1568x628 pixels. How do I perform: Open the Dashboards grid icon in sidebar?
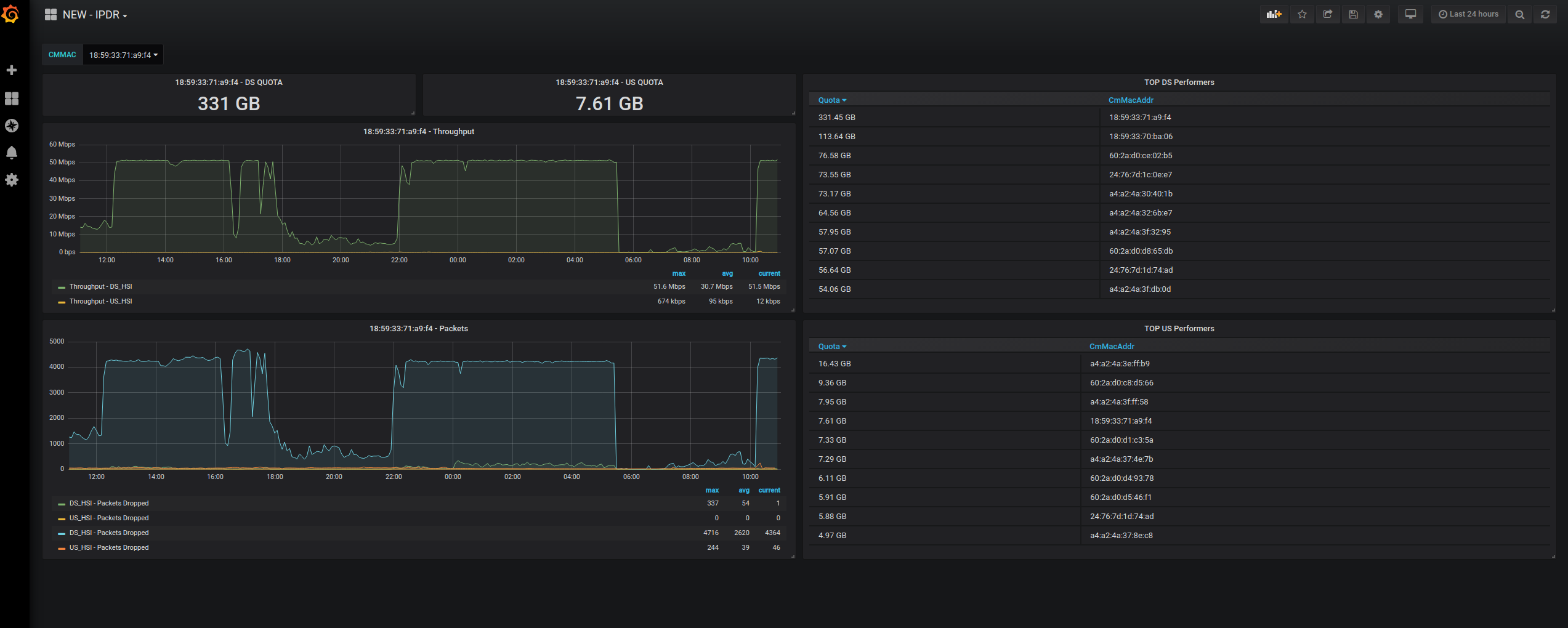click(x=11, y=98)
